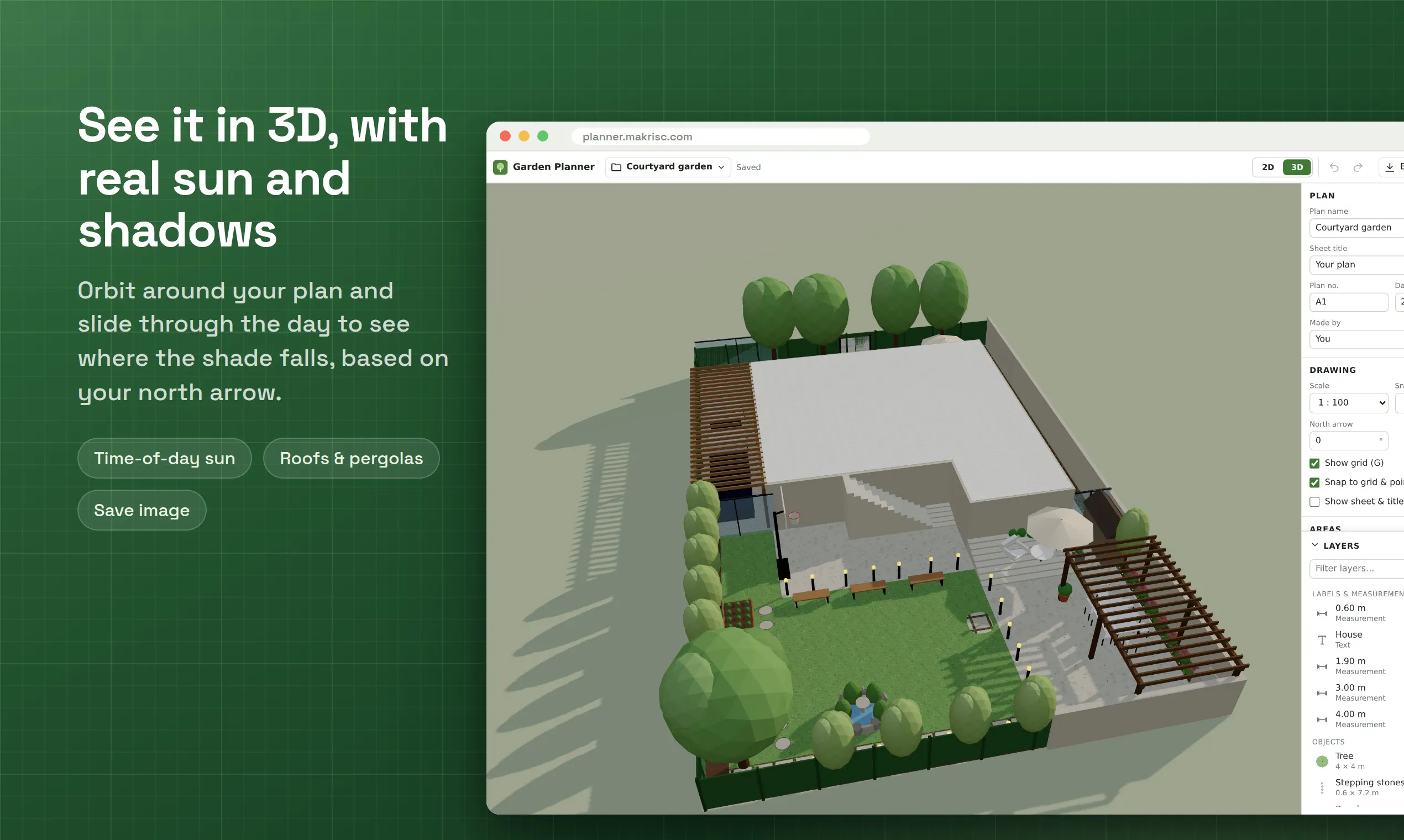The height and width of the screenshot is (840, 1404).
Task: Click the Plan no. A1 field
Action: coord(1349,302)
